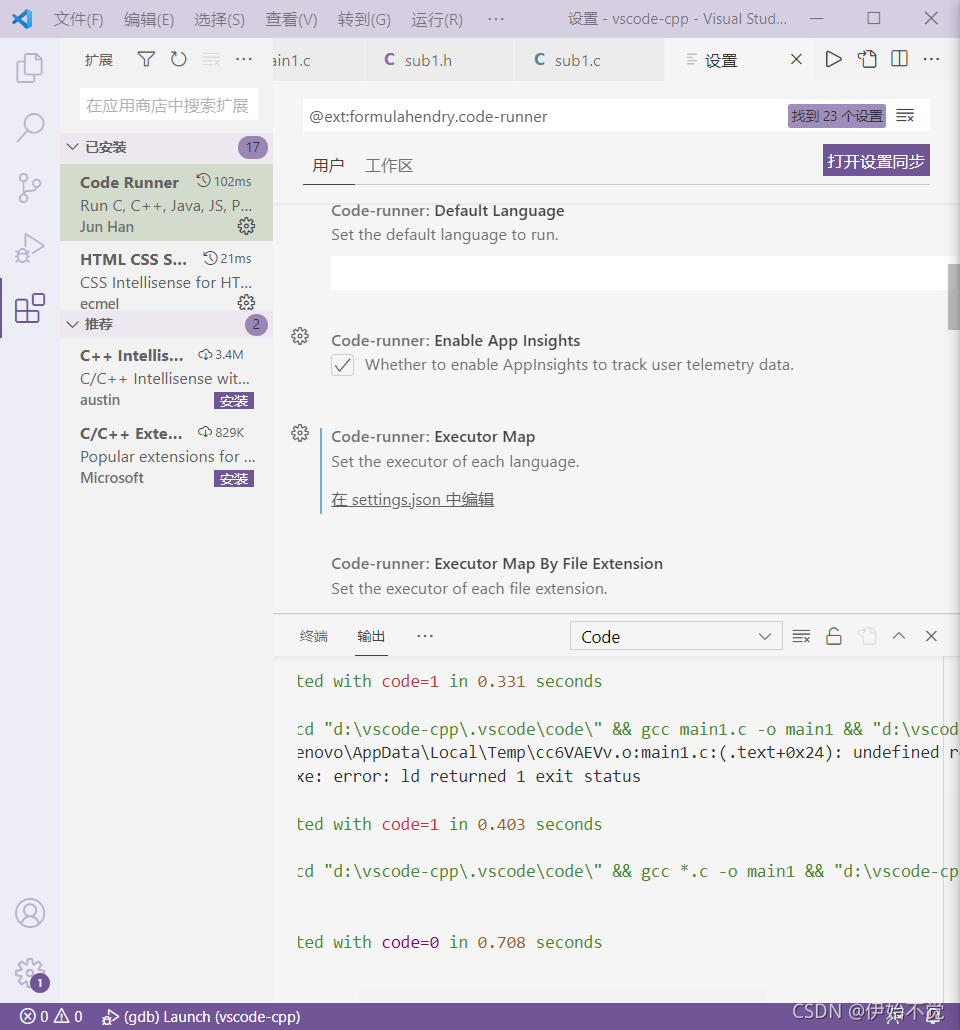Switch to the sub1.c editor tab

pos(589,60)
